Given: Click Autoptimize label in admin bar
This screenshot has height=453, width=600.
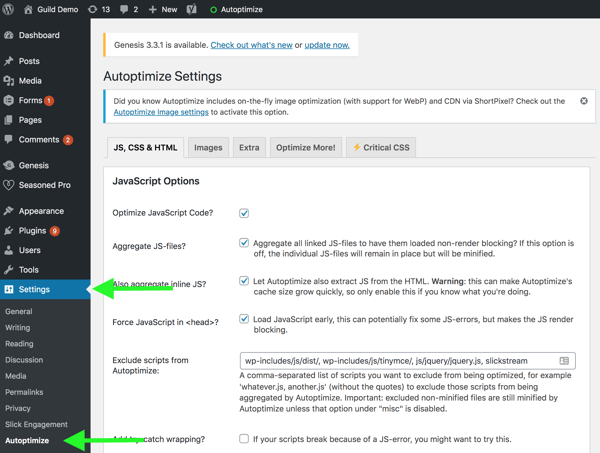Looking at the screenshot, I should [242, 9].
